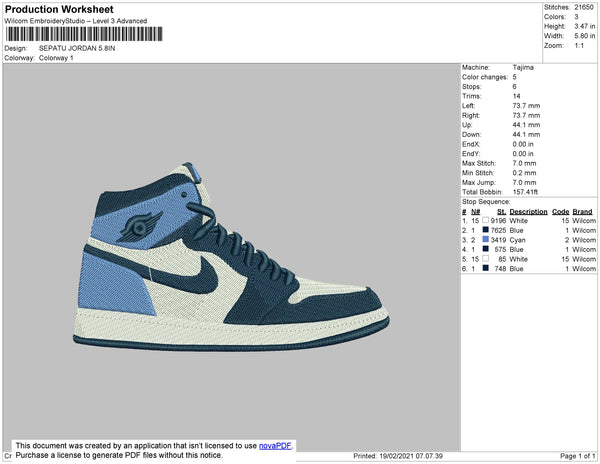The image size is (600, 464).
Task: Click 'White' description in stop row 1
Action: pyautogui.click(x=518, y=221)
